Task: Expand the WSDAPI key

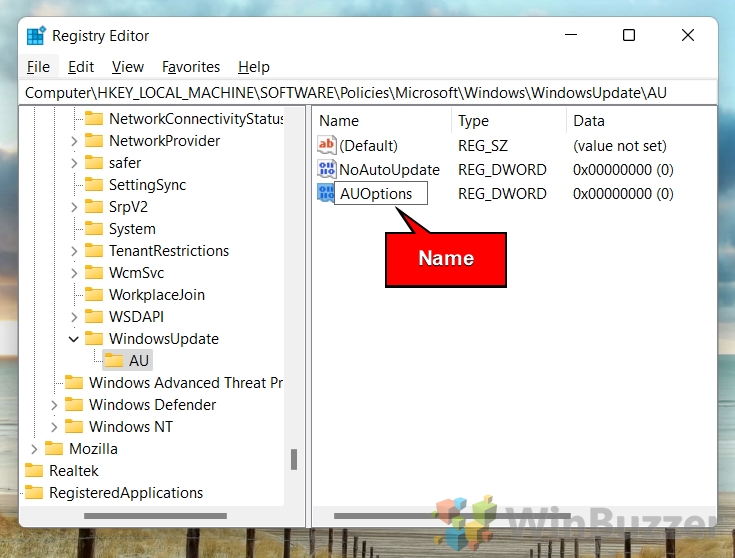Action: [74, 317]
